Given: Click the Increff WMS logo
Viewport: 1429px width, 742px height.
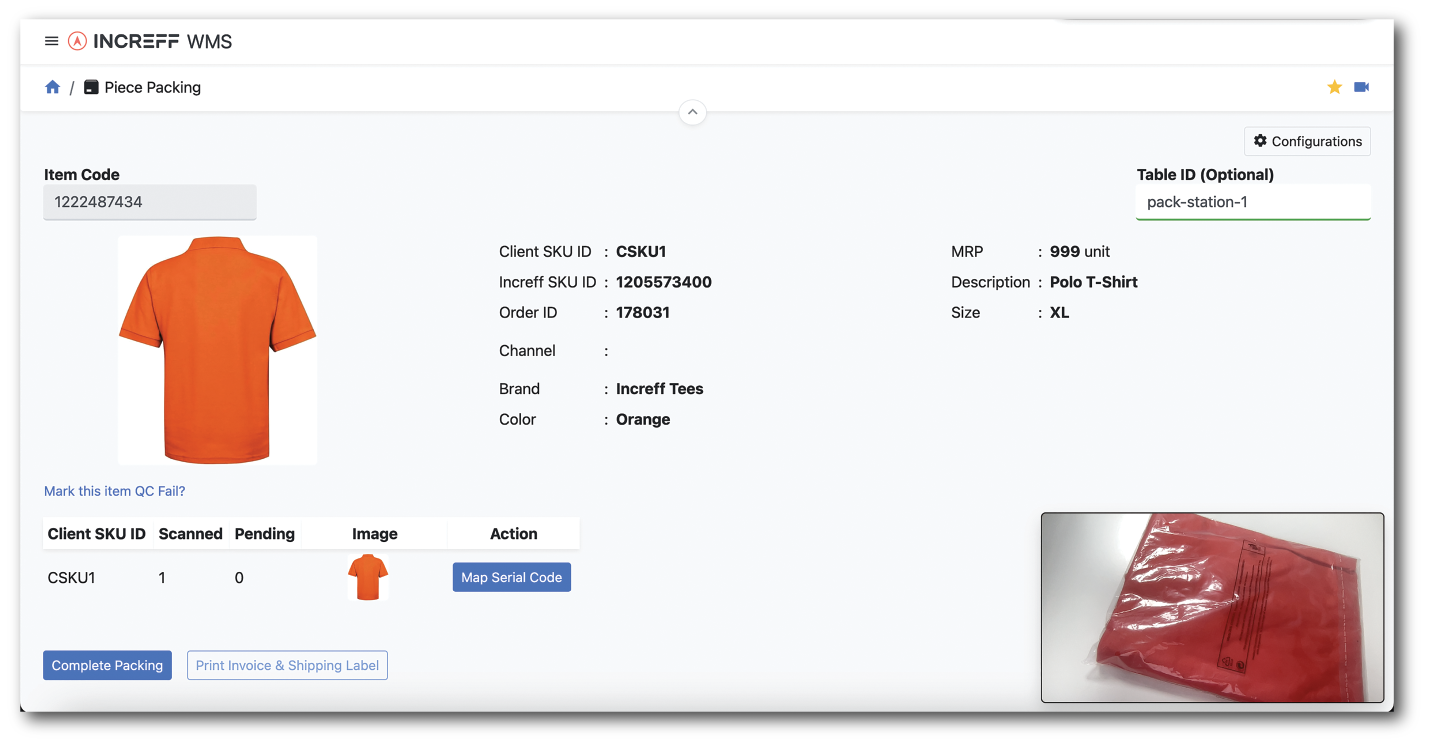Looking at the screenshot, I should click(x=150, y=41).
